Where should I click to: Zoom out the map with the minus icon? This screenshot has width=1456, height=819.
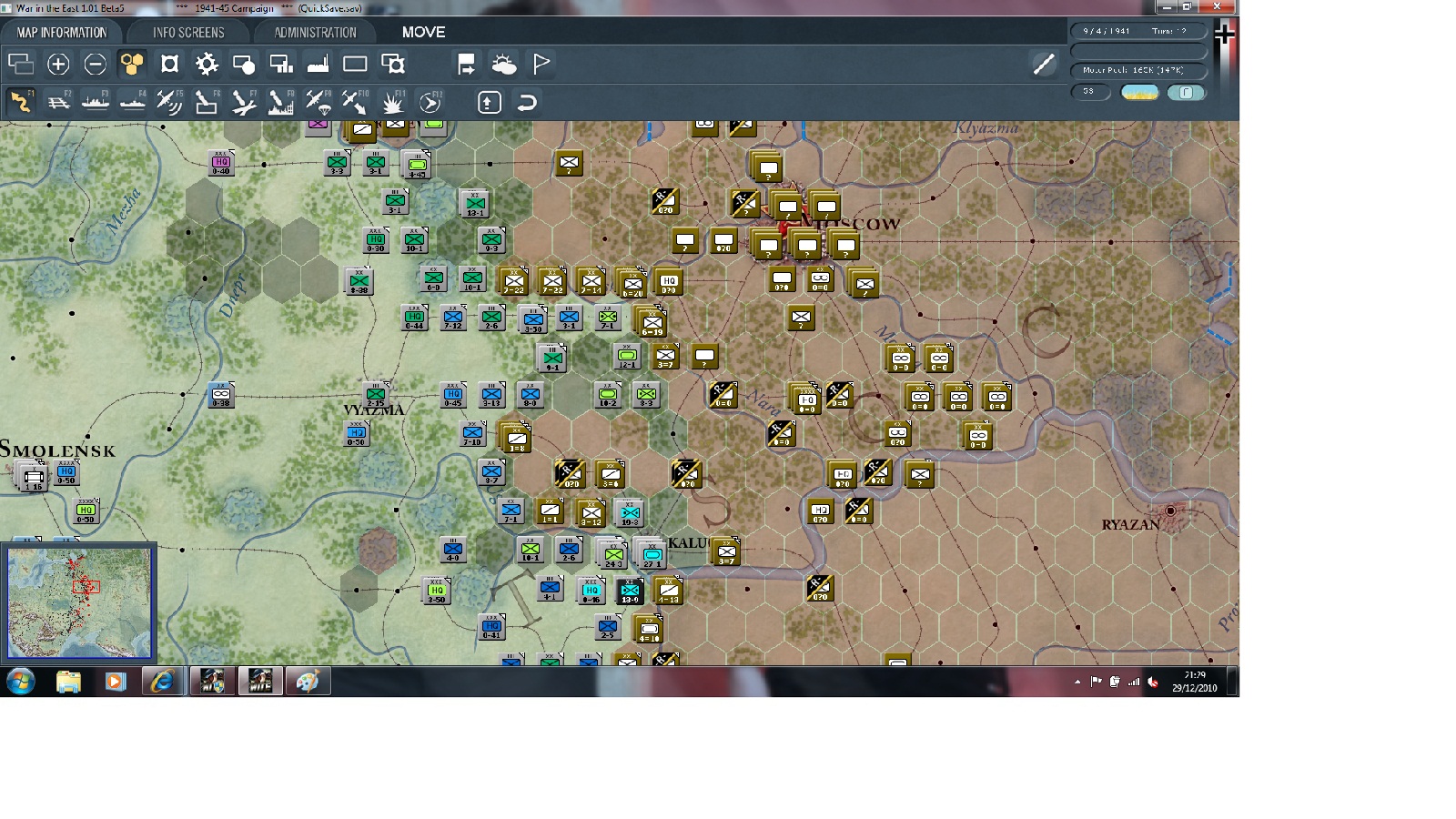coord(96,64)
